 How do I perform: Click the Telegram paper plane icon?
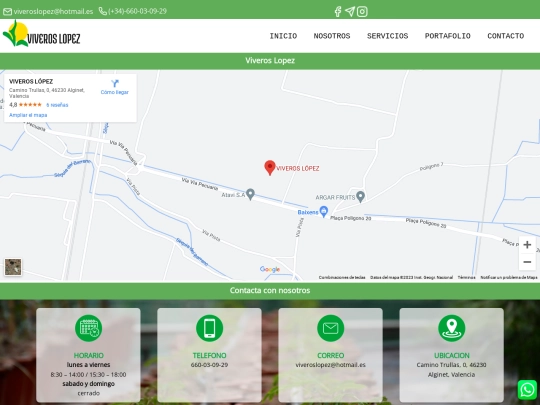[350, 11]
